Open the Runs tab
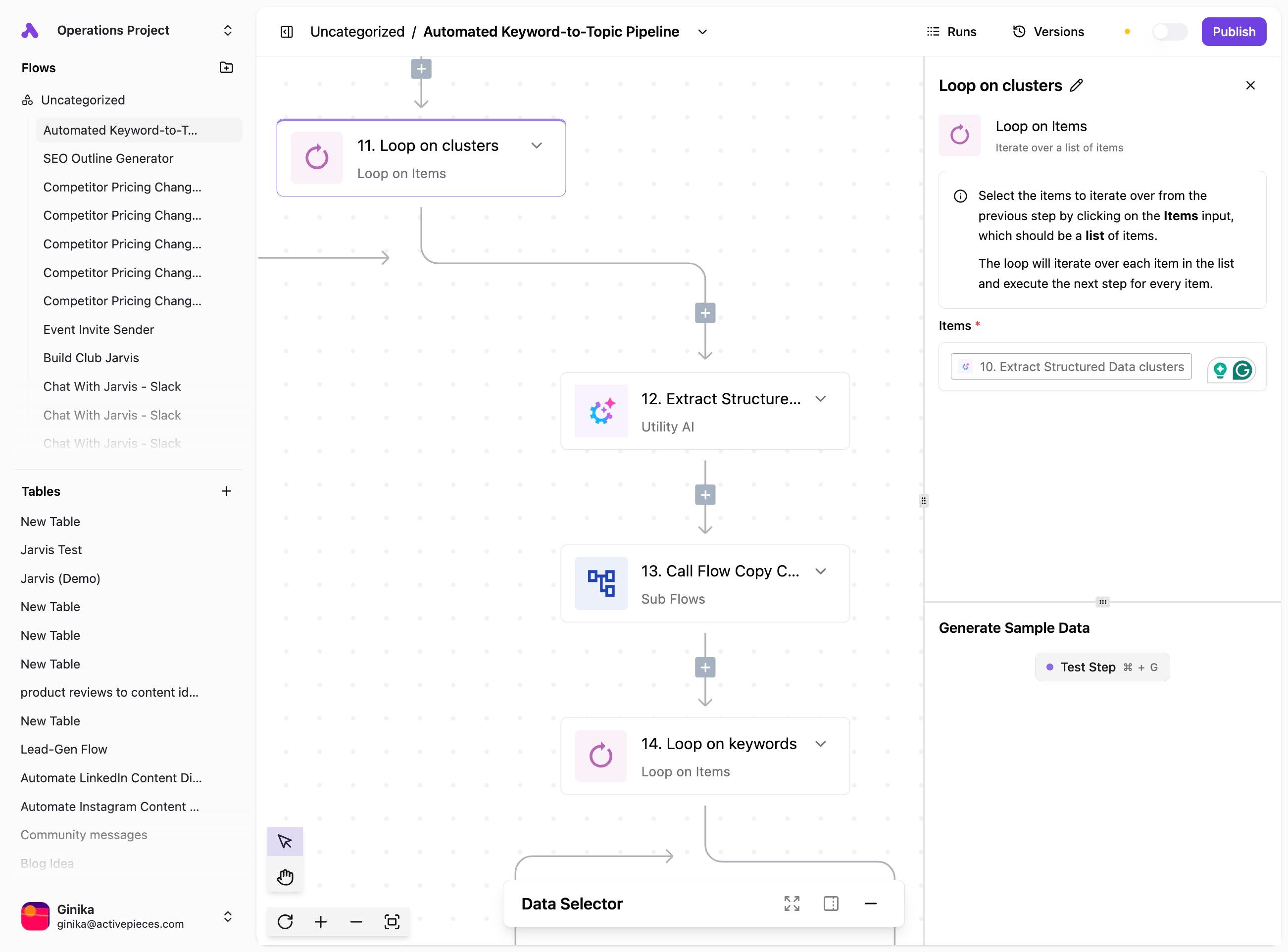This screenshot has height=952, width=1288. pyautogui.click(x=951, y=32)
